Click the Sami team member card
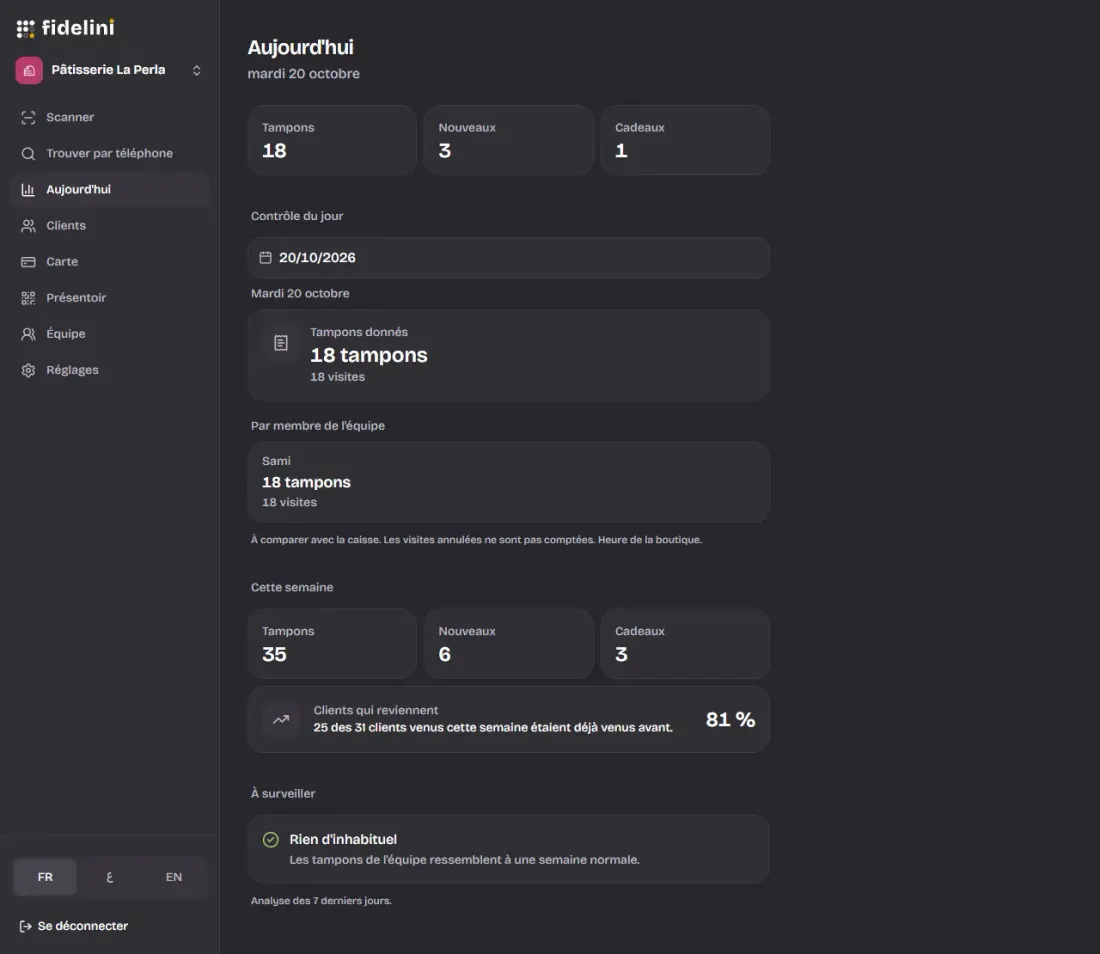Viewport: 1100px width, 954px height. pos(509,482)
